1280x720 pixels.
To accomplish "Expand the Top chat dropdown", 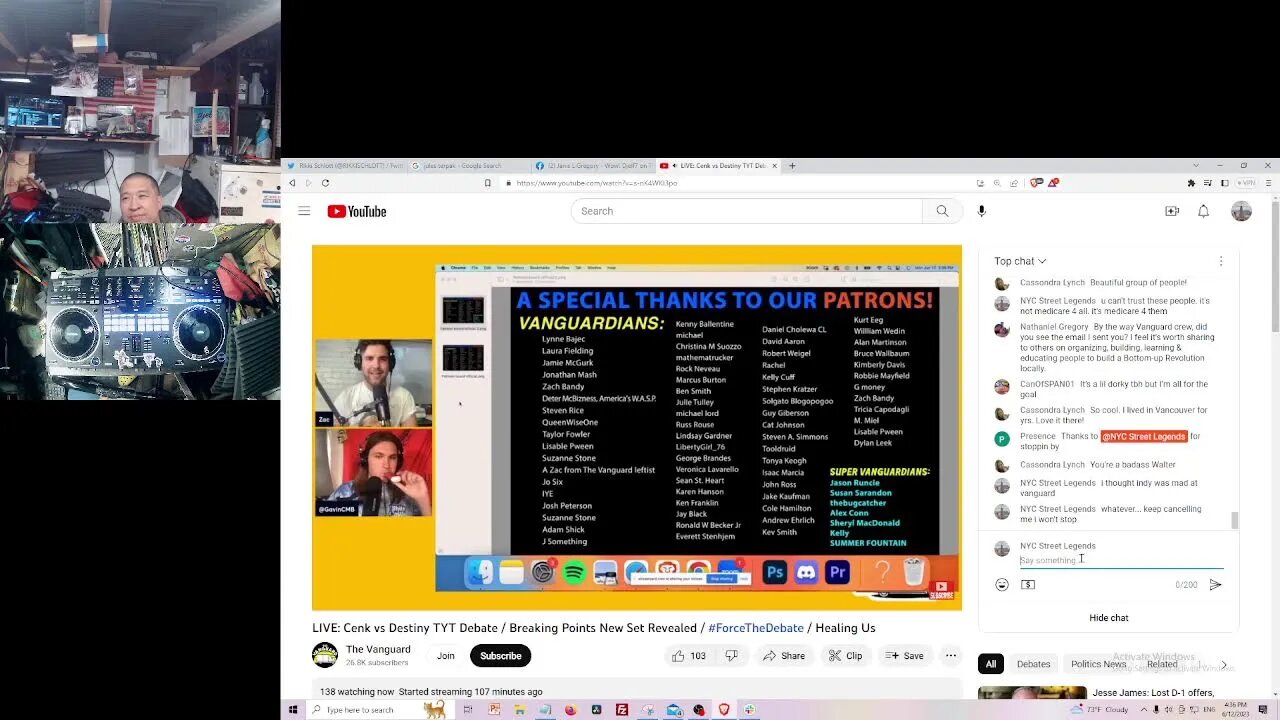I will [1020, 261].
